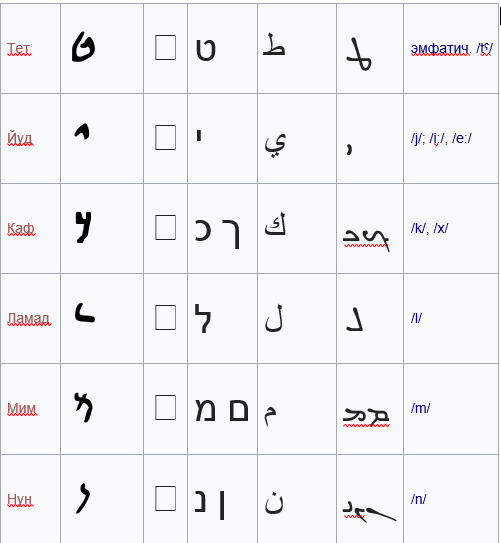Click the Aramaic Tet glyph image
This screenshot has width=501, height=543.
pyautogui.click(x=83, y=47)
